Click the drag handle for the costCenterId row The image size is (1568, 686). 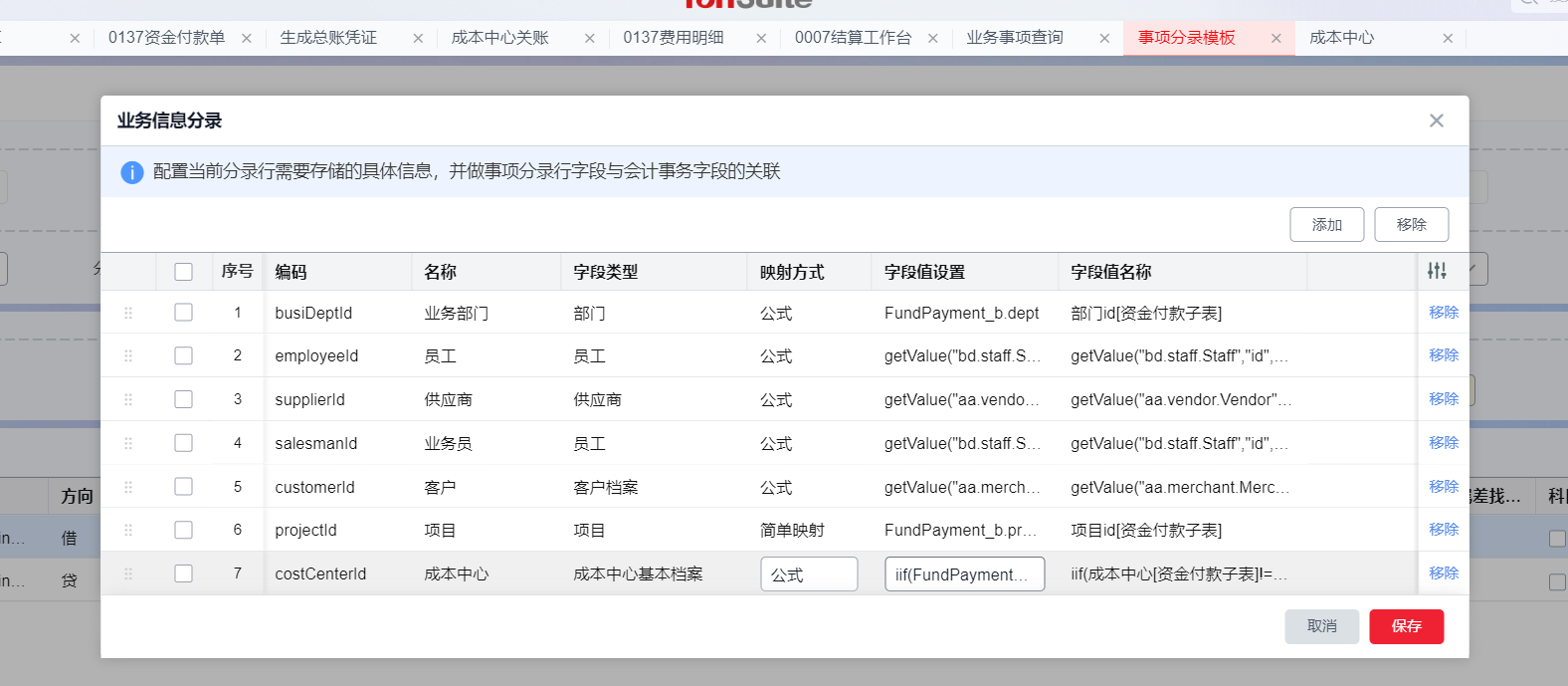click(128, 573)
